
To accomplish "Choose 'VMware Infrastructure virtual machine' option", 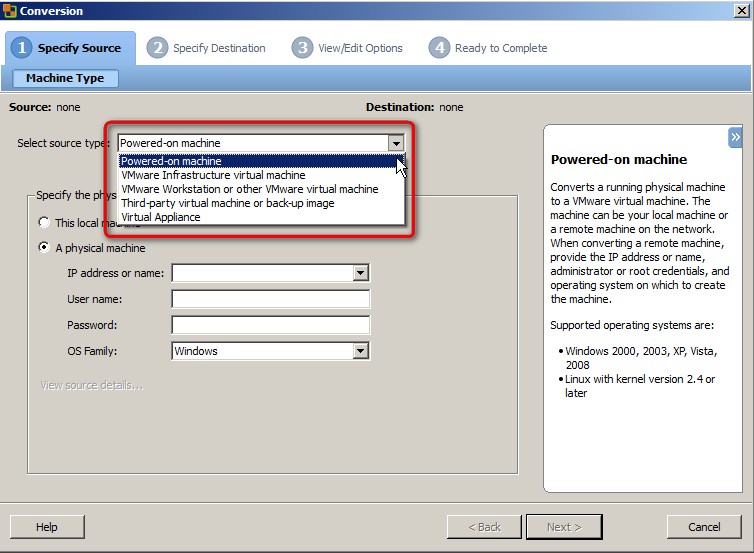I will click(x=261, y=175).
